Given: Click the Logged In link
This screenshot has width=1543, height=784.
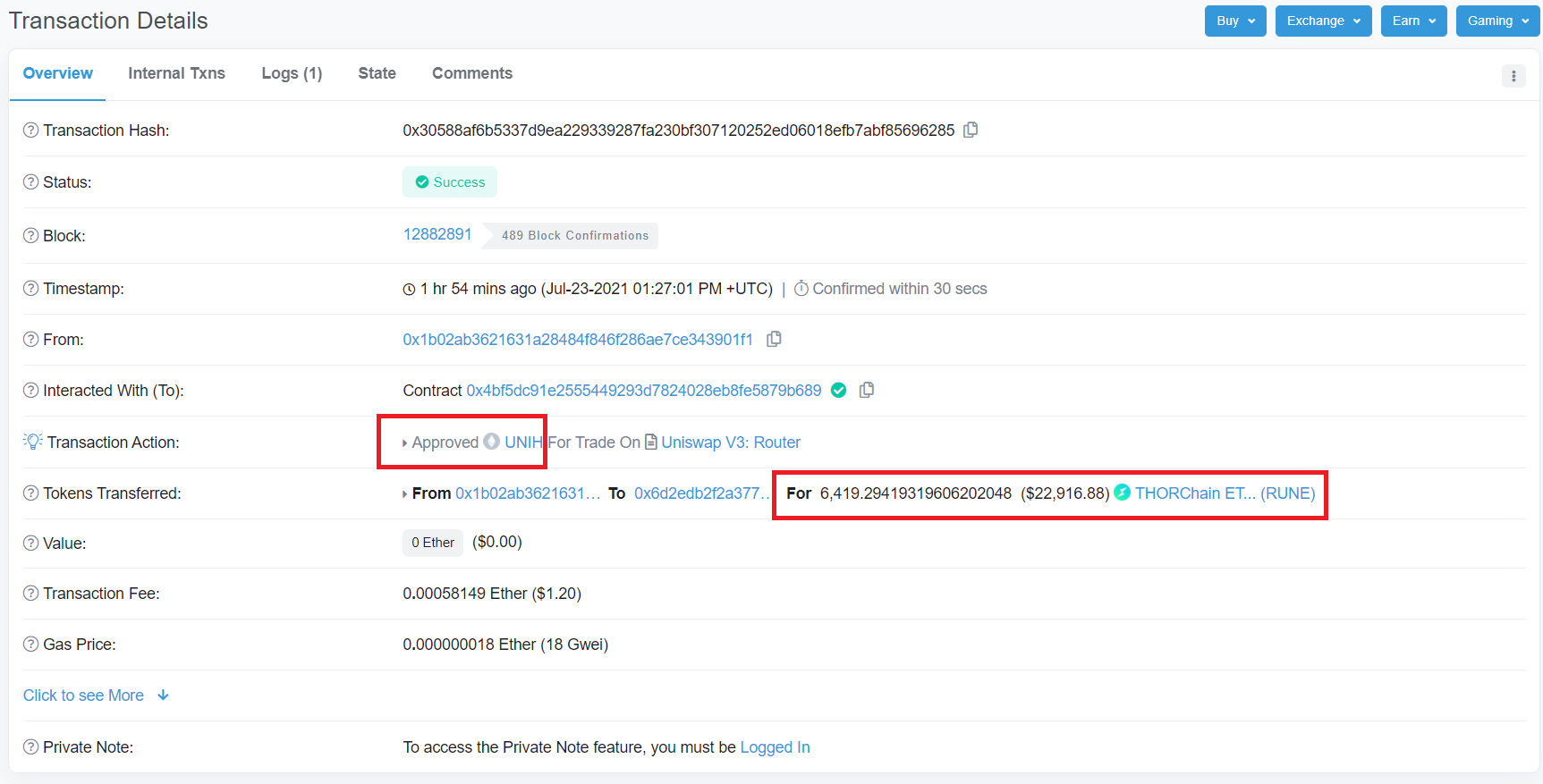Looking at the screenshot, I should click(776, 747).
